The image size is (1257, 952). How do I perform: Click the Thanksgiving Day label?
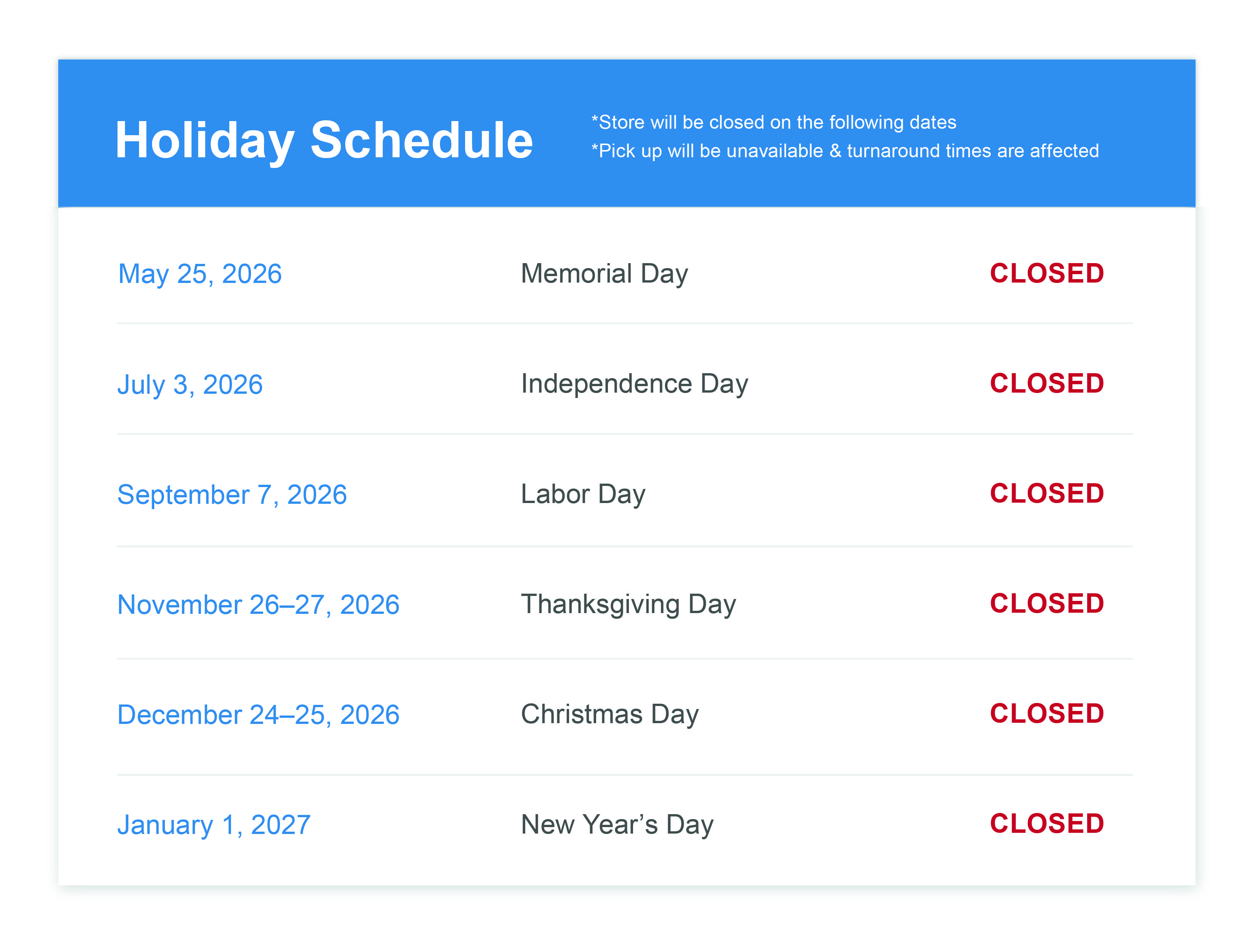click(x=628, y=604)
